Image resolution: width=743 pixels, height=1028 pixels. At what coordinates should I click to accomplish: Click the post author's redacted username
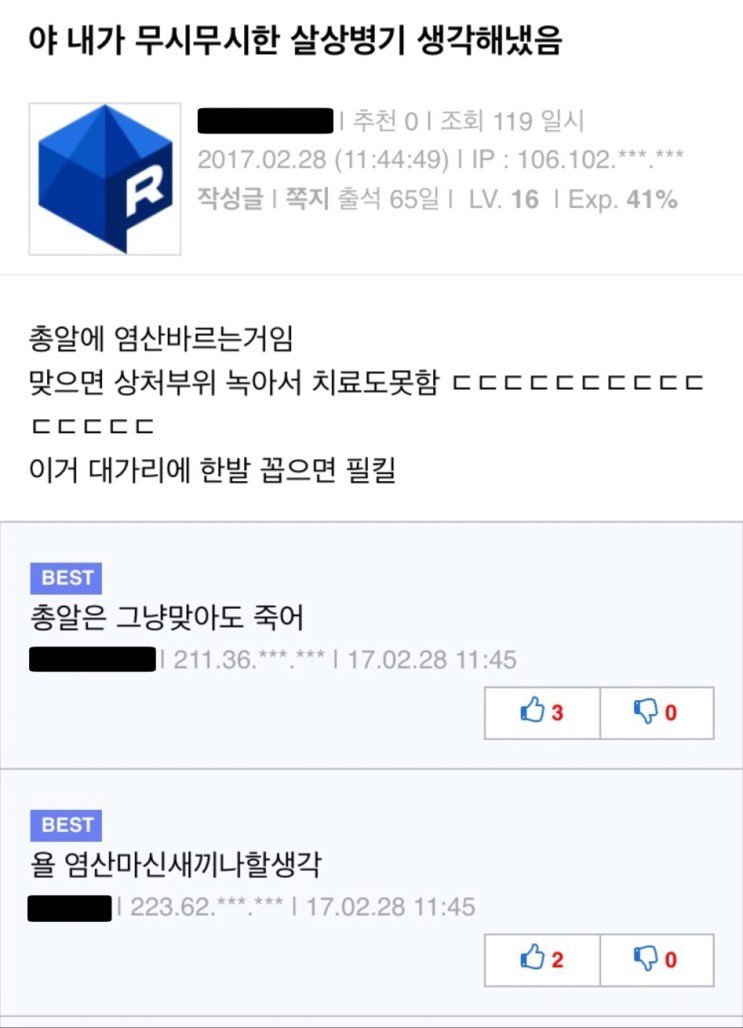[266, 121]
